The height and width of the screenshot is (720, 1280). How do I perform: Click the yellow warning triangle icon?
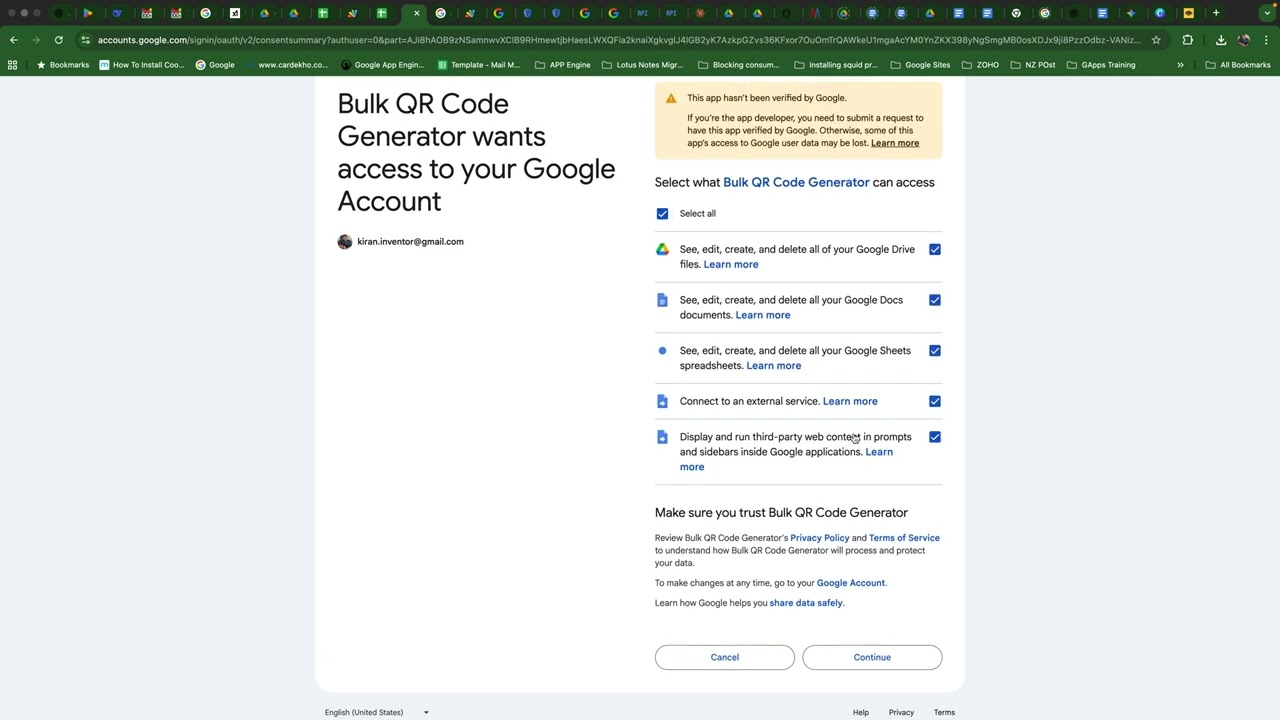coord(671,98)
